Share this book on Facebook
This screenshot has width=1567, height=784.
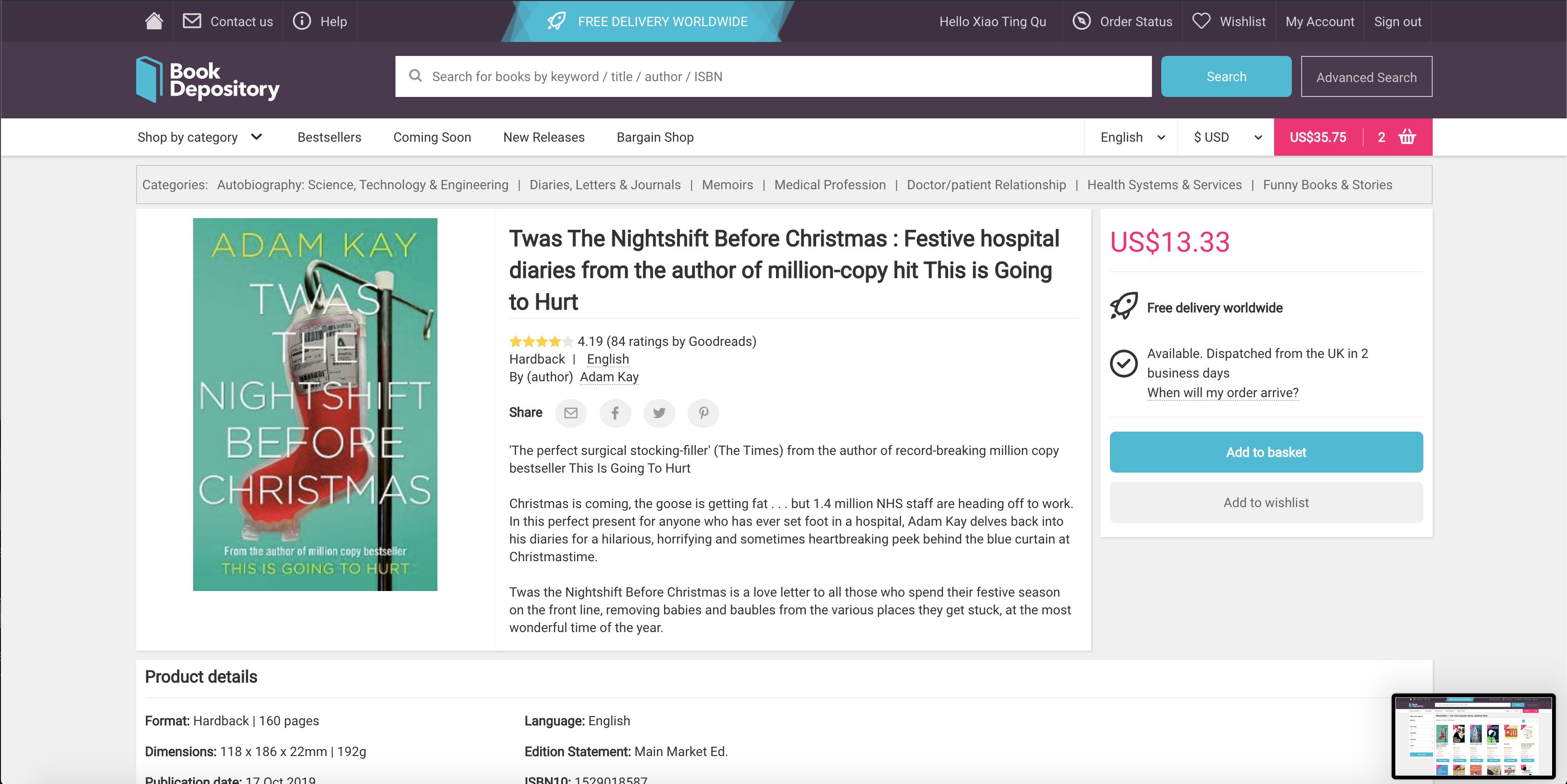pos(615,413)
